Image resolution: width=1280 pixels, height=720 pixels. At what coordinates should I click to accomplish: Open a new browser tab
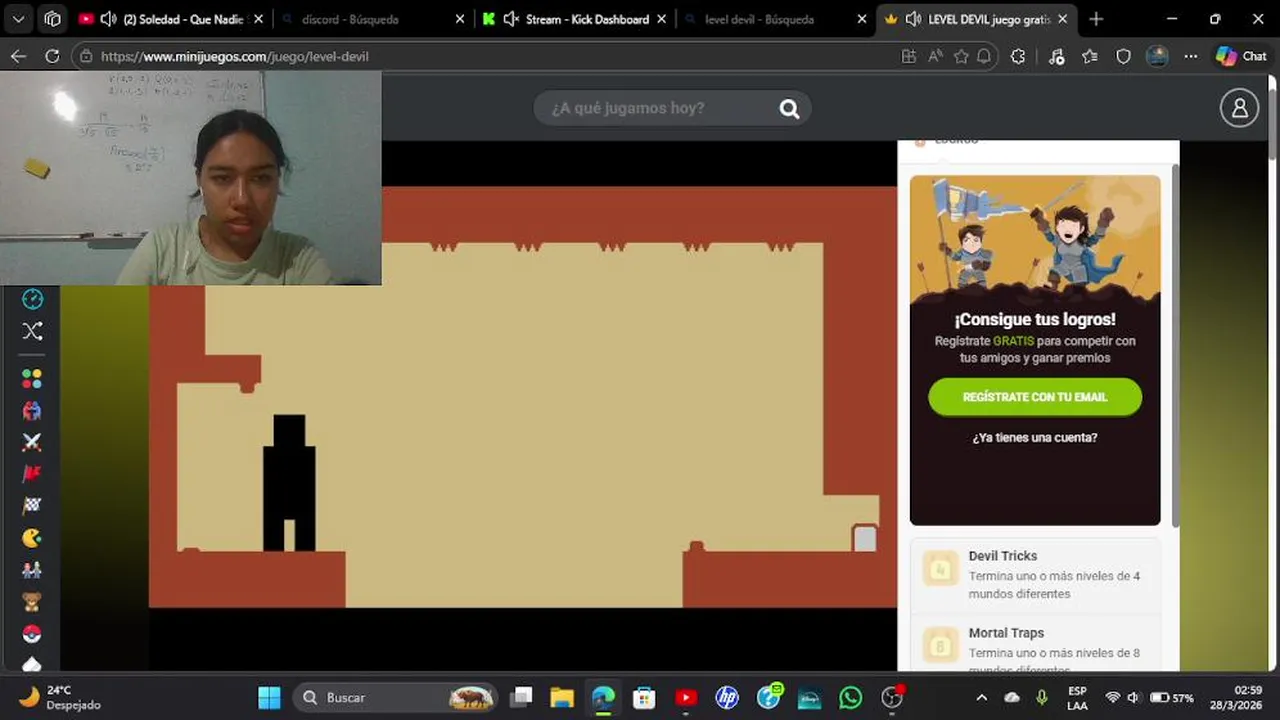click(x=1096, y=19)
